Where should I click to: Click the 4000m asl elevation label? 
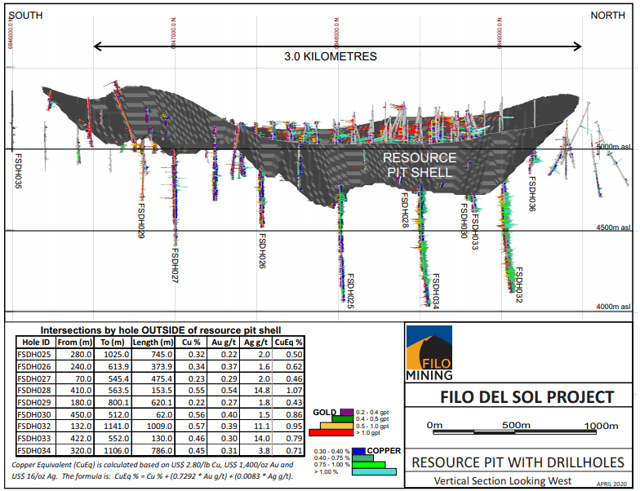point(611,306)
